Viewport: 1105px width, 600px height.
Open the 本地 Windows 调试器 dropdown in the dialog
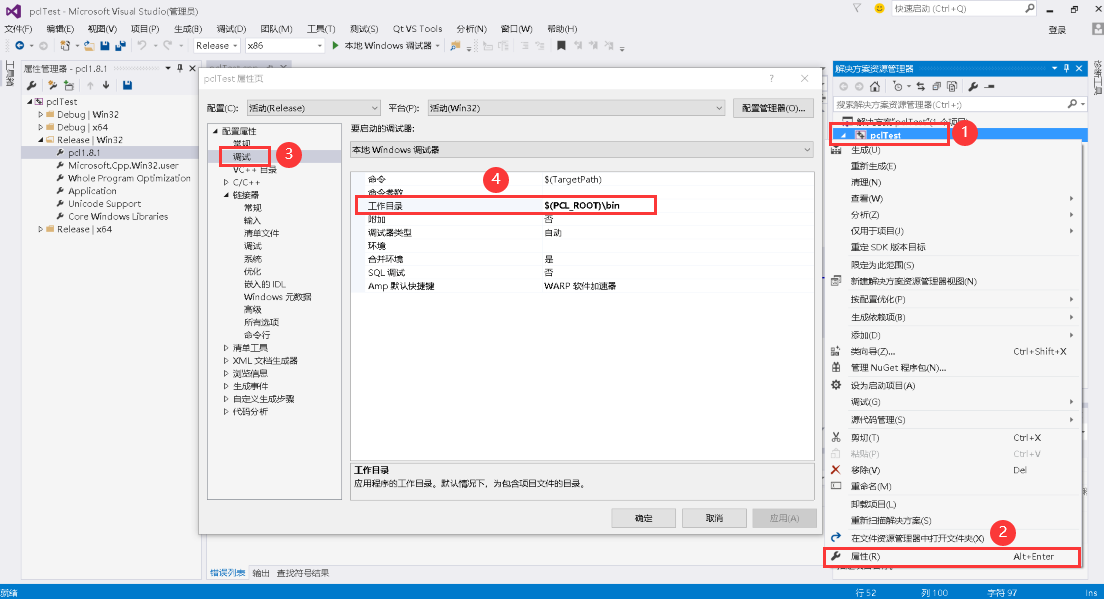pyautogui.click(x=581, y=149)
